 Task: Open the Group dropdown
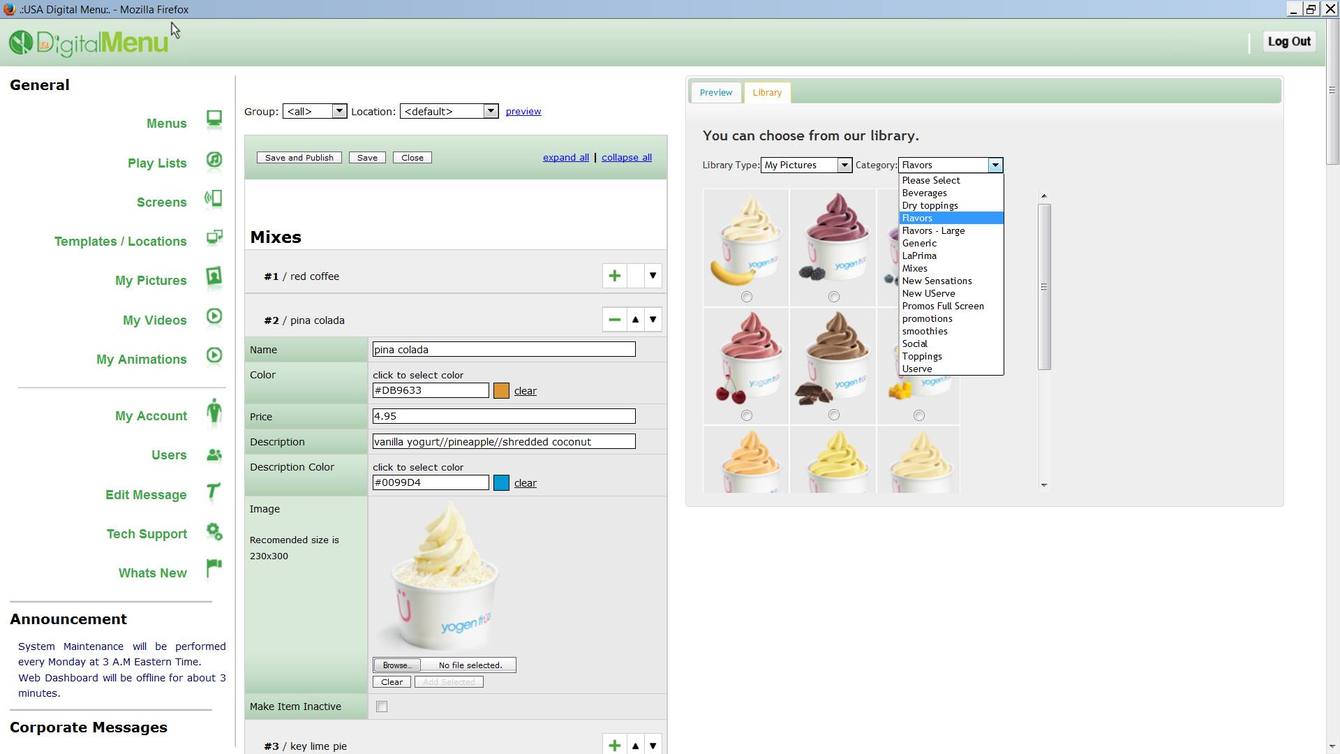click(314, 111)
